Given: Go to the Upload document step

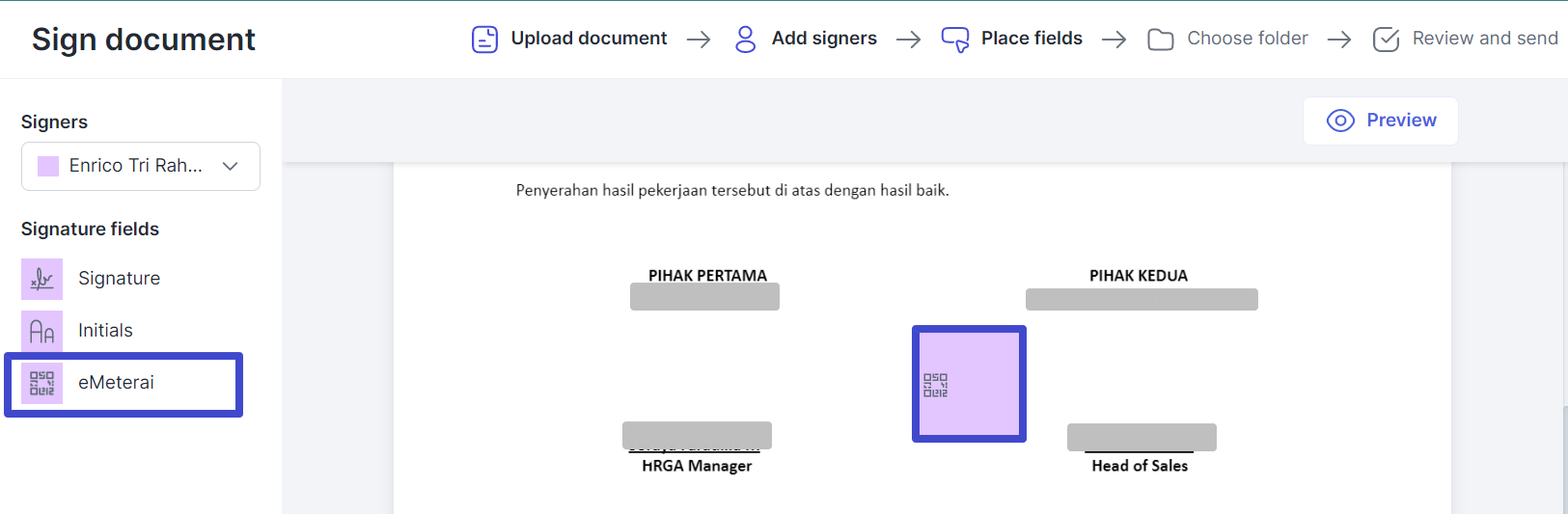Looking at the screenshot, I should pos(589,39).
